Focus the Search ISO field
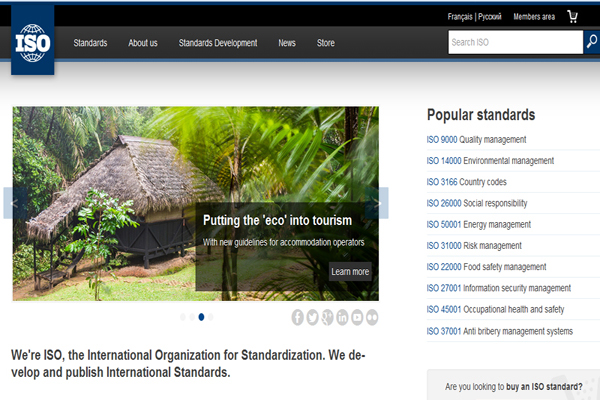 click(x=514, y=42)
